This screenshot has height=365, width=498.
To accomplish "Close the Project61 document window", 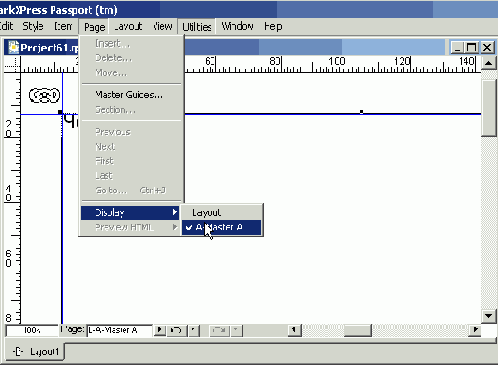I will (x=487, y=47).
